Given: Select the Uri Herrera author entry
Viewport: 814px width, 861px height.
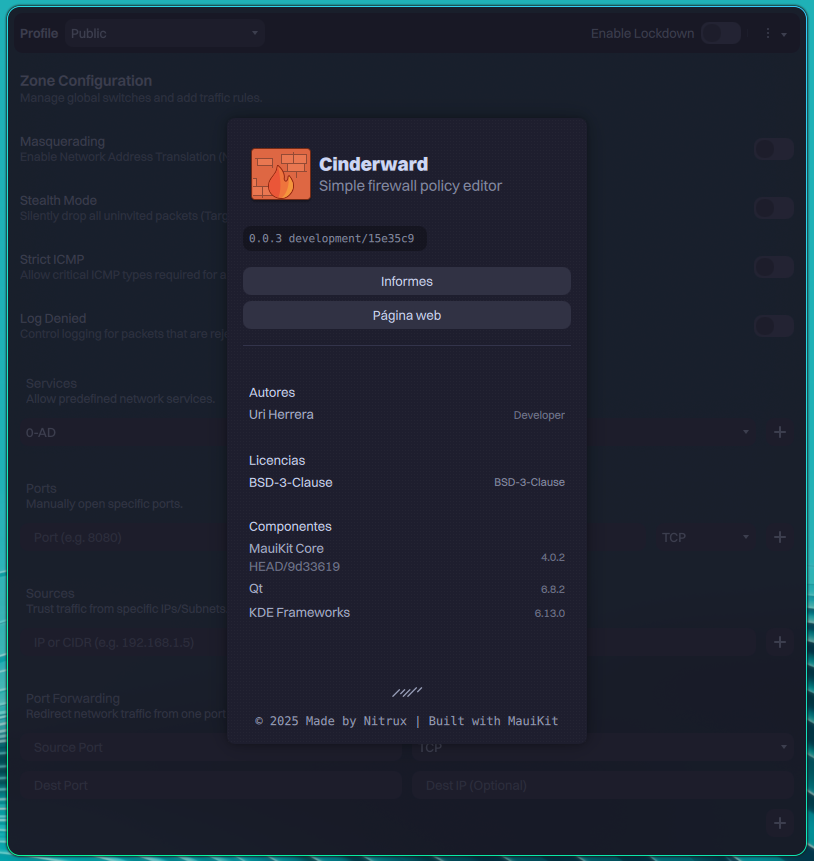Looking at the screenshot, I should (282, 414).
